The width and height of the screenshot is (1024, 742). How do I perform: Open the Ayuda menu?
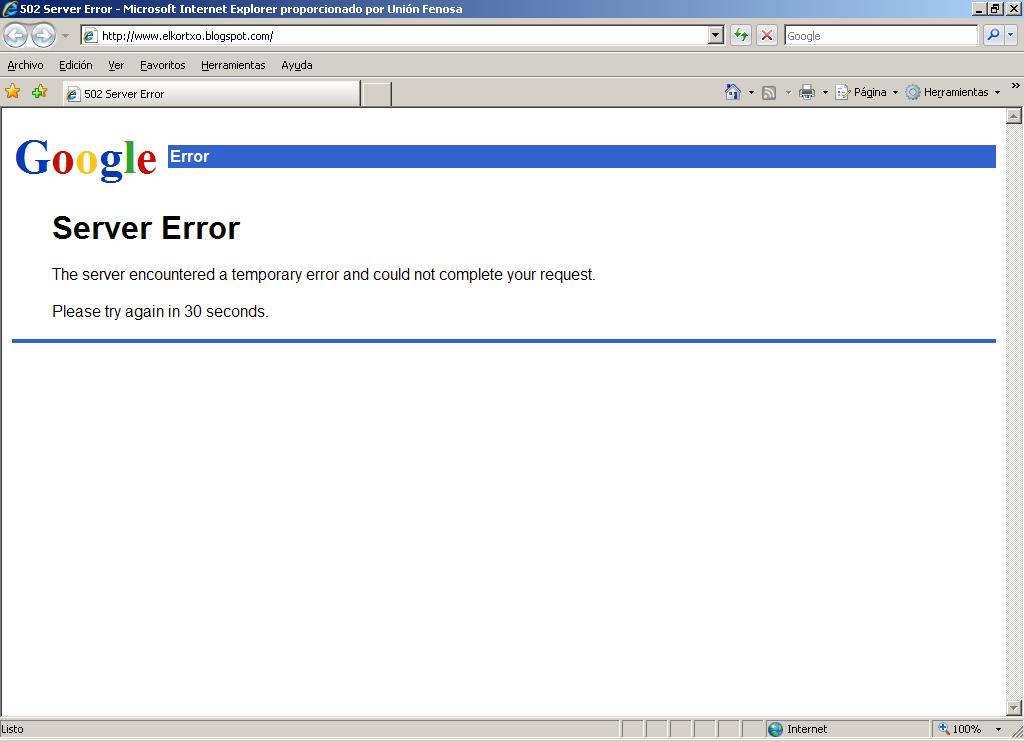[296, 65]
